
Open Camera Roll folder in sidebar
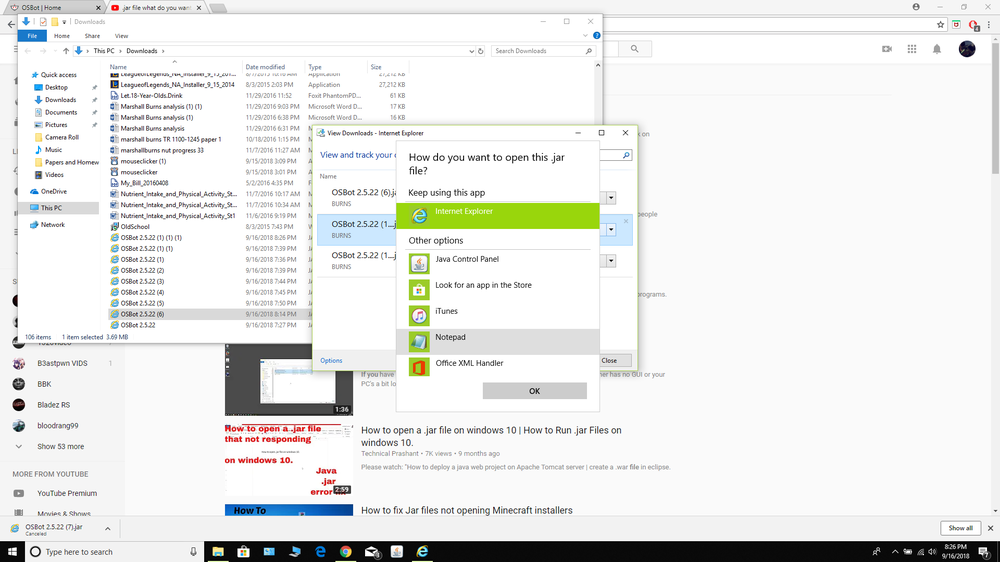tap(62, 137)
